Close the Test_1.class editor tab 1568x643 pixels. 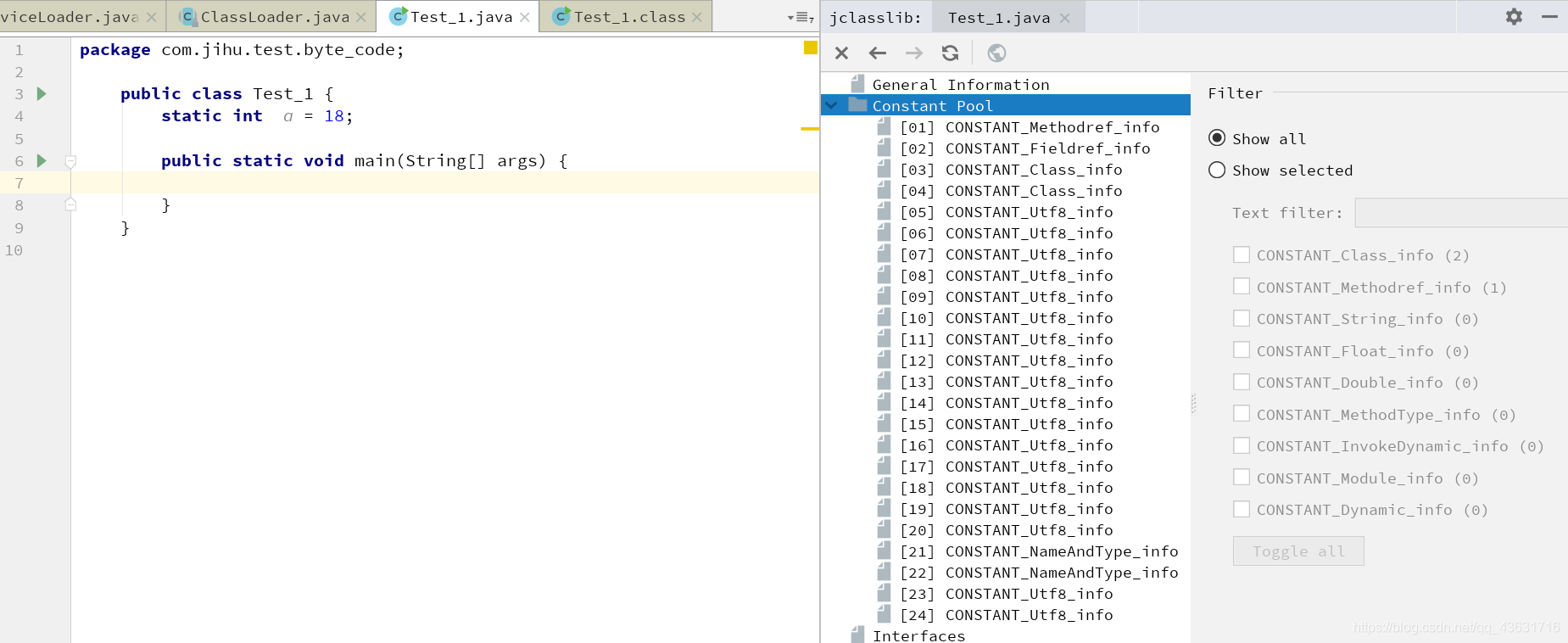click(697, 17)
